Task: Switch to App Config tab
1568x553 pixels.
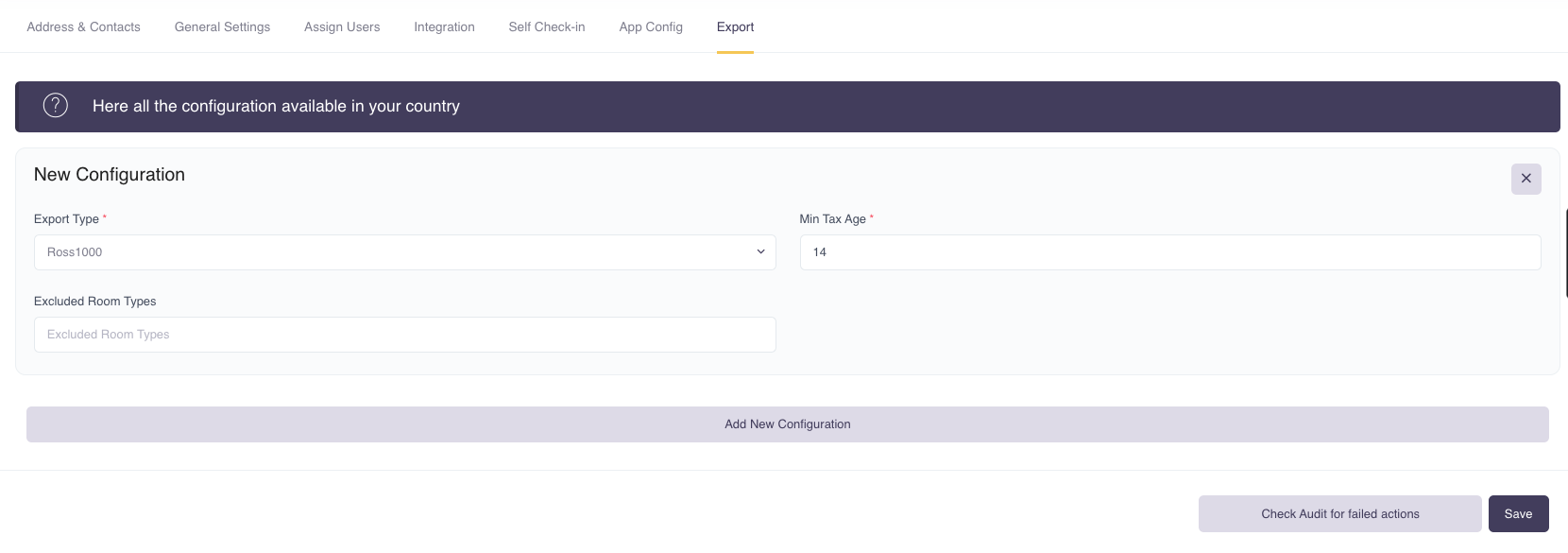Action: 651,26
